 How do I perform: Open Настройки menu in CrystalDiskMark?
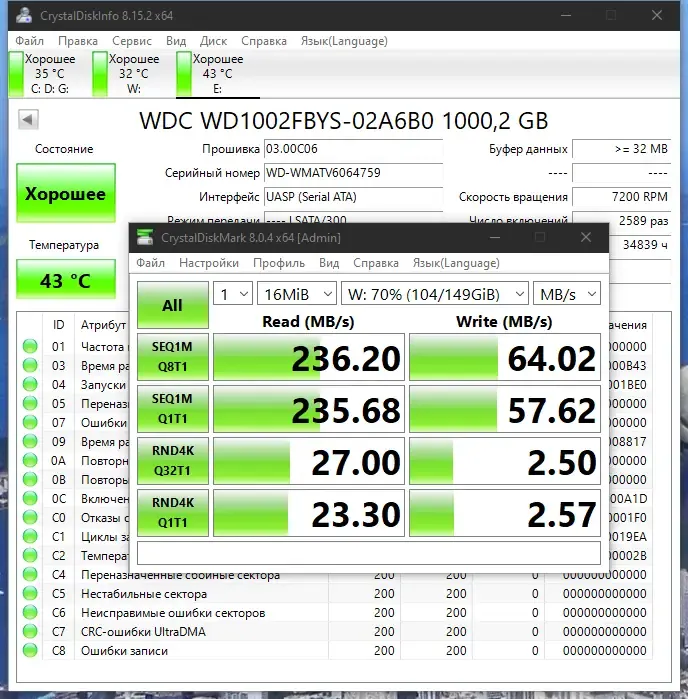click(x=209, y=263)
